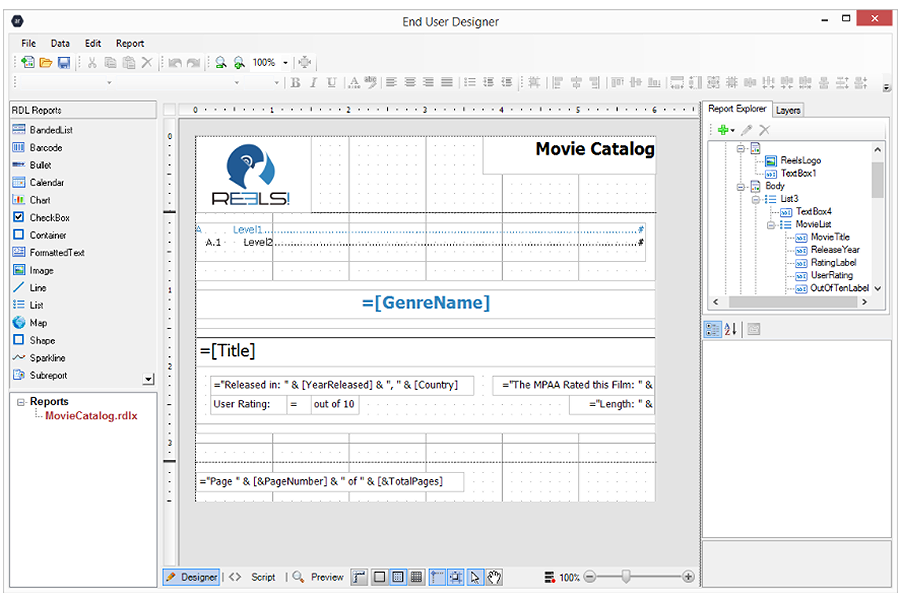Collapse the Reports tree node
The image size is (900, 600).
[x=21, y=402]
